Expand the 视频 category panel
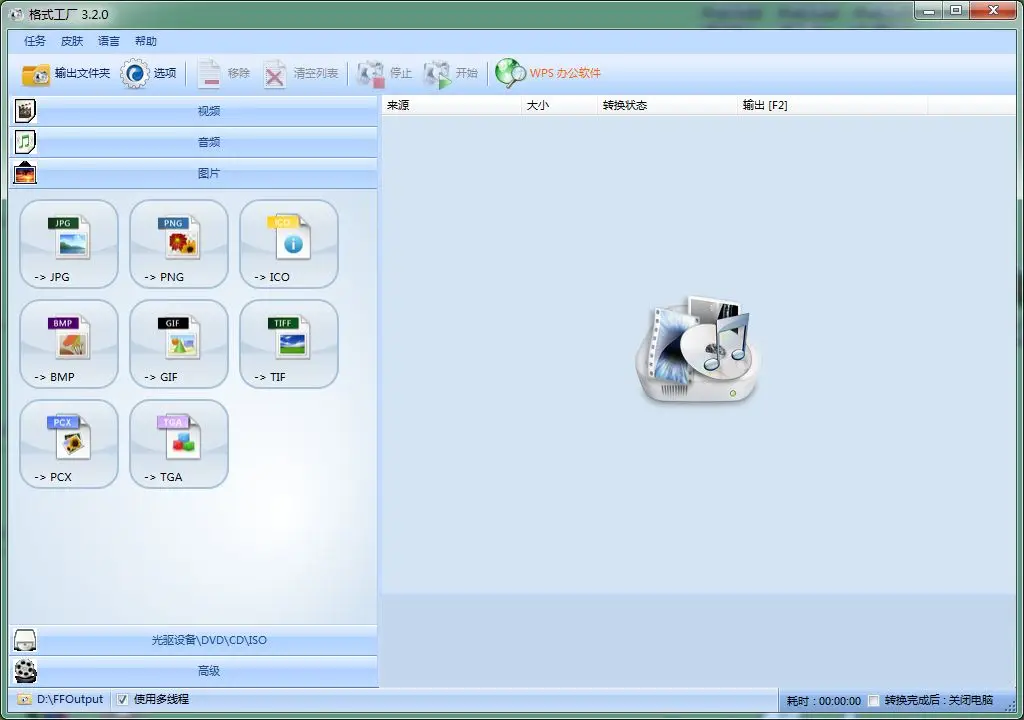 pos(208,111)
